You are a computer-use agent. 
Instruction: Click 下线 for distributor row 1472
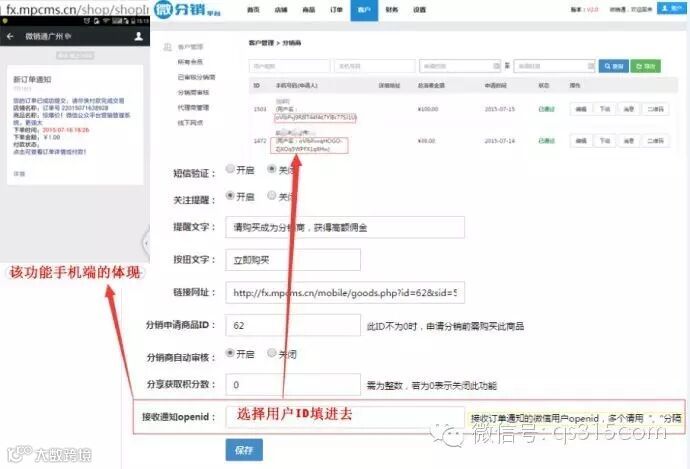605,141
